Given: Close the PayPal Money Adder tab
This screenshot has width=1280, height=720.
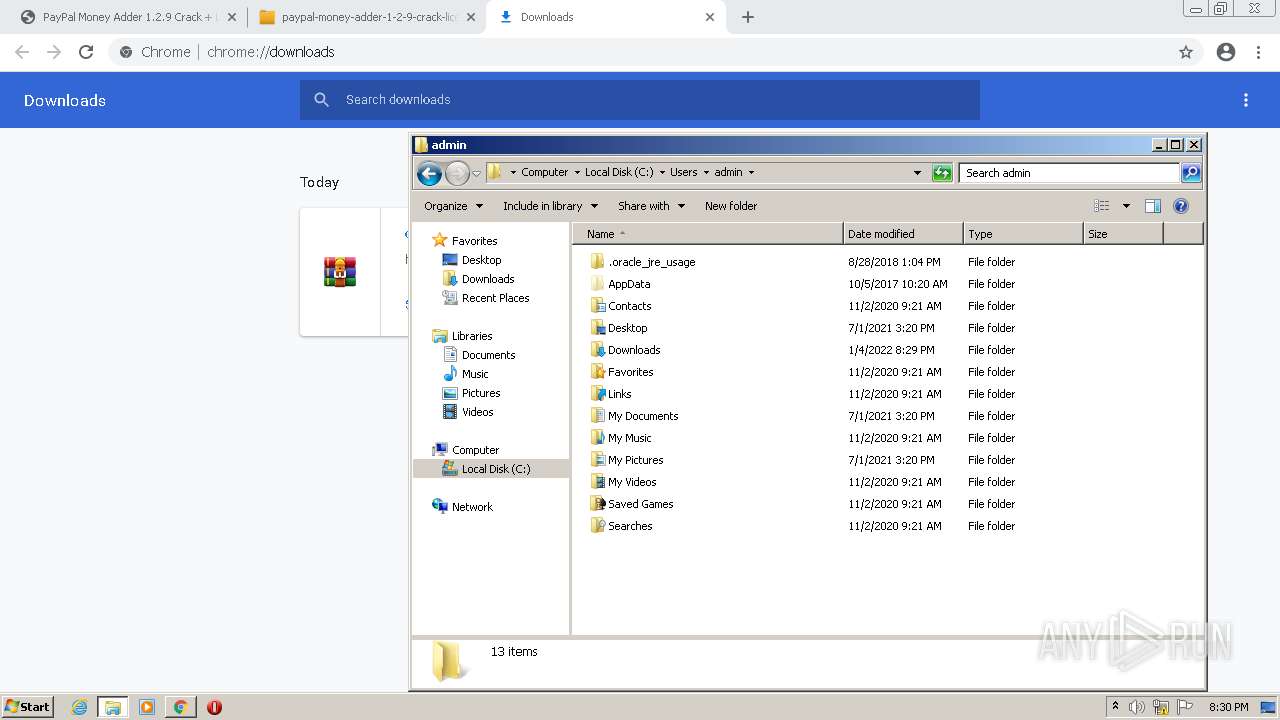Looking at the screenshot, I should (x=232, y=17).
